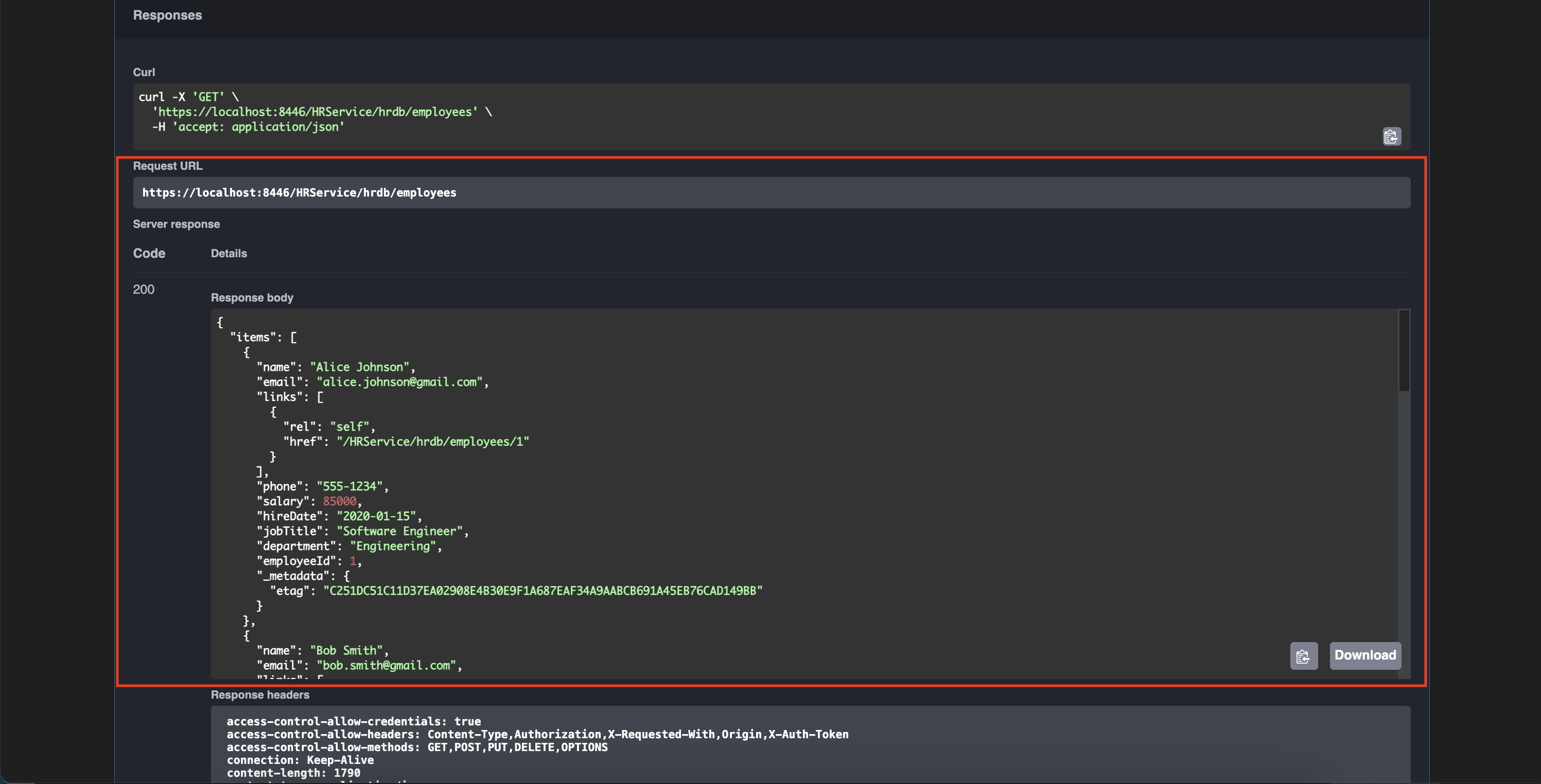Download the response body
The image size is (1541, 784).
[1364, 655]
